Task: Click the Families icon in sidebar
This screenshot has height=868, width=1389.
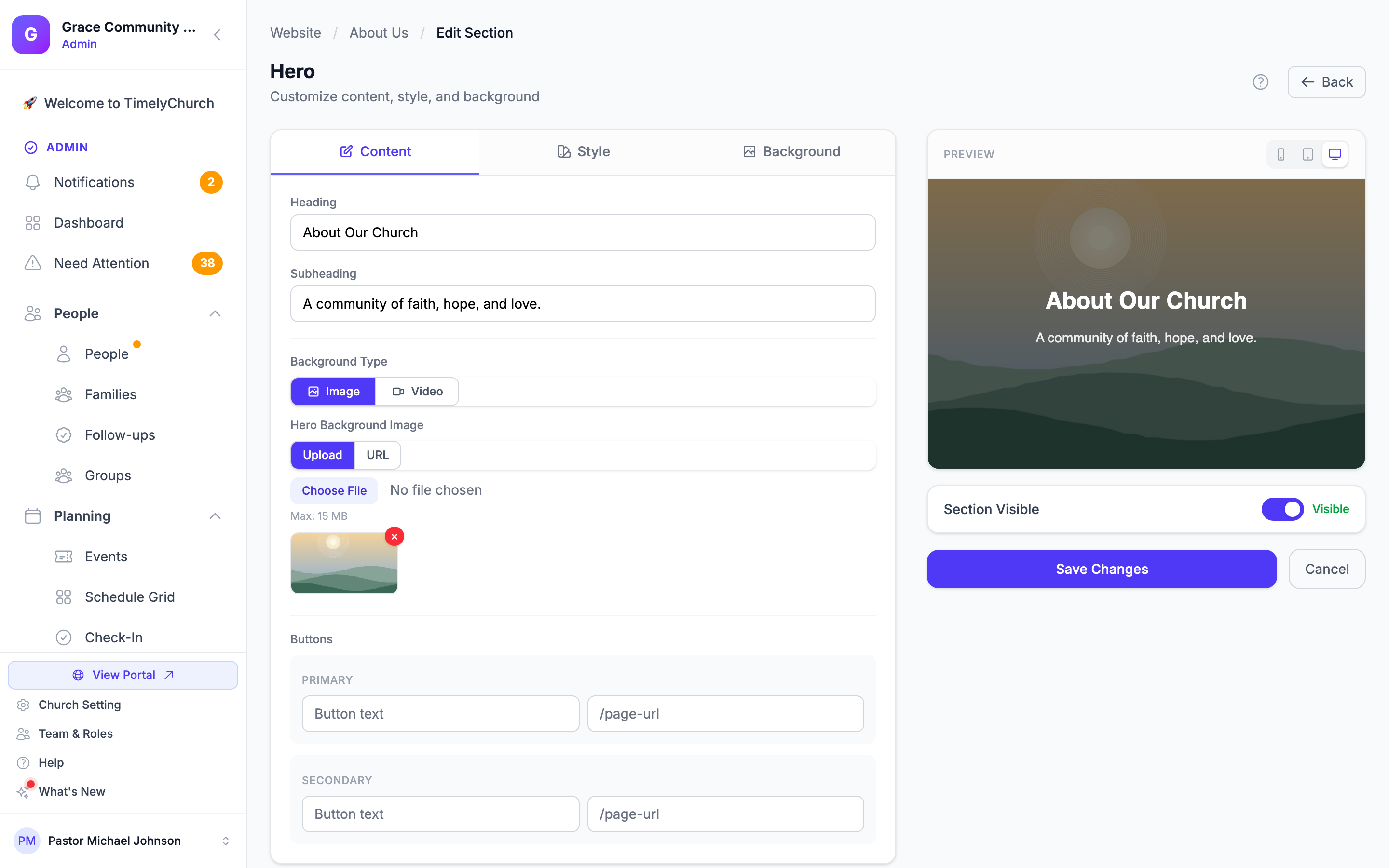Action: (x=64, y=394)
